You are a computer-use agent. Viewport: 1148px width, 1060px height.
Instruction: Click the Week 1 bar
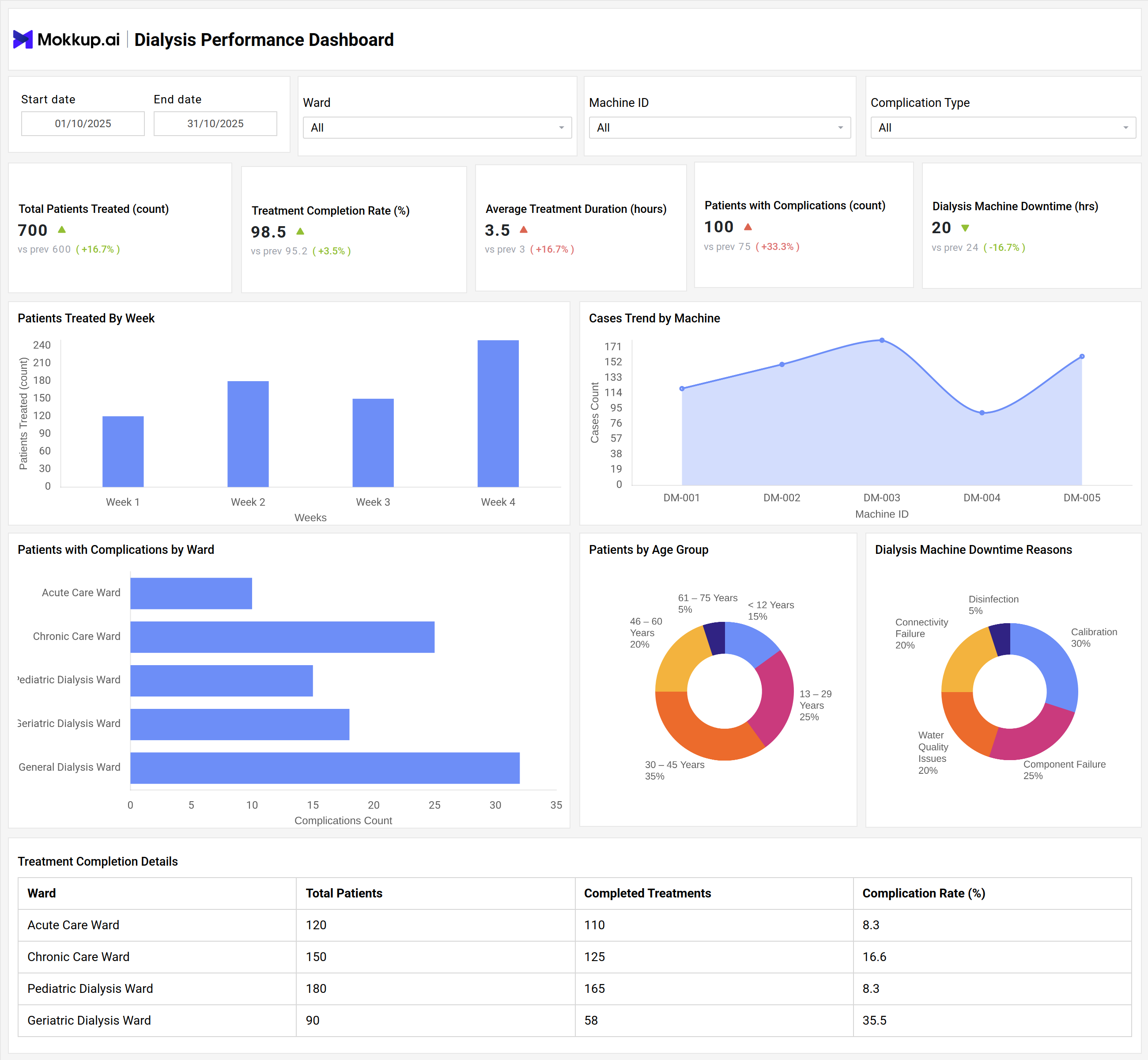coord(123,451)
